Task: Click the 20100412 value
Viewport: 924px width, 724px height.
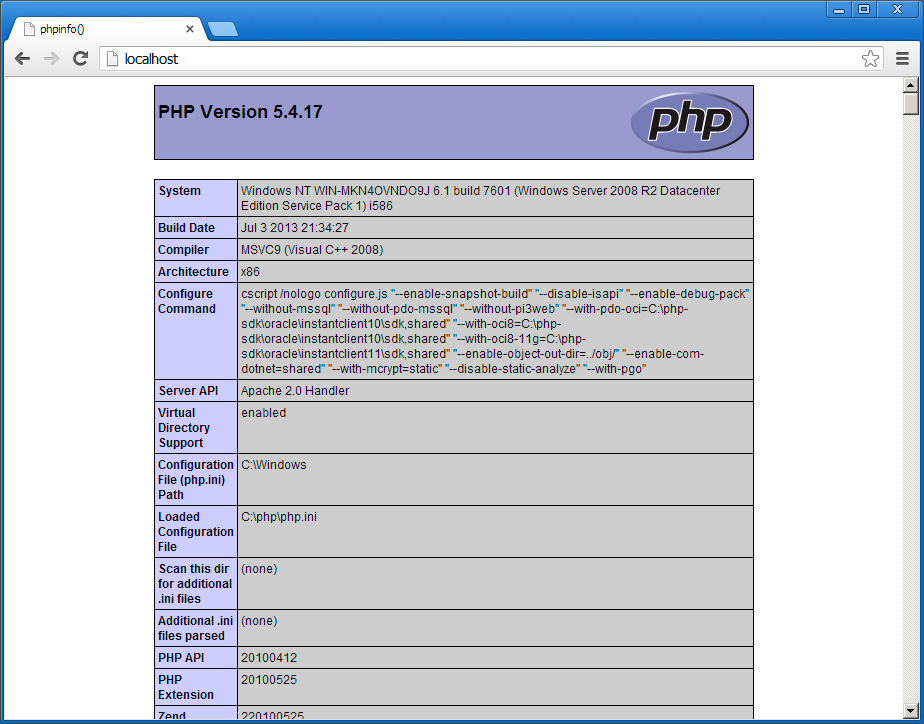Action: pyautogui.click(x=269, y=657)
